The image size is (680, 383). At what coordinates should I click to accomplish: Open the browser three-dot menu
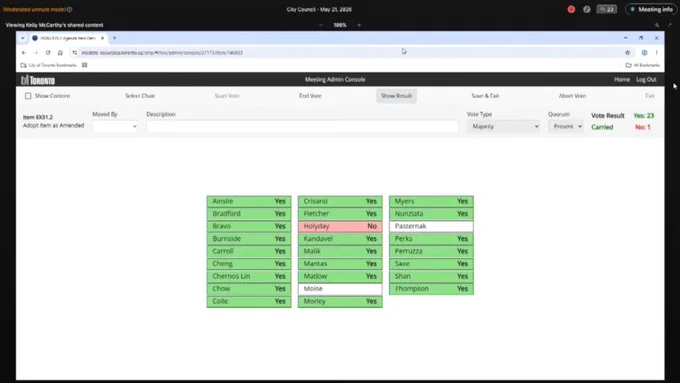coord(657,52)
